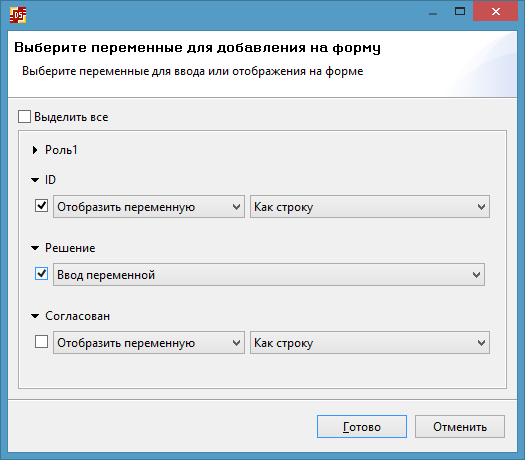The height and width of the screenshot is (460, 525).
Task: Open Решение's Ввод переменной dropdown
Action: (x=269, y=275)
